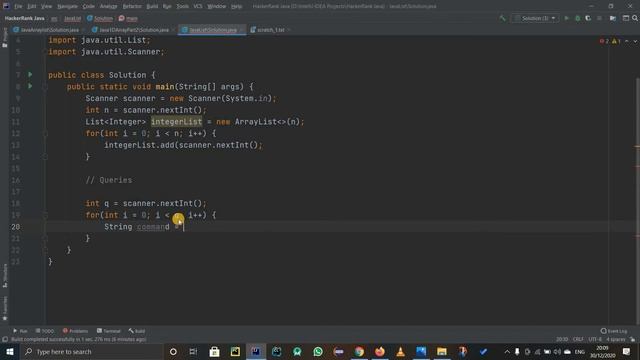Viewport: 640px width, 360px height.
Task: Open the Code menu
Action: 89,6
